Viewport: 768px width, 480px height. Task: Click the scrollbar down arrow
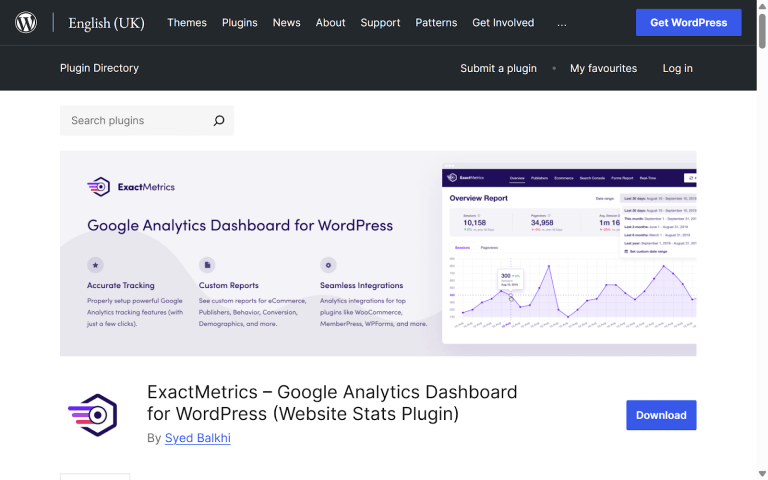(x=762, y=474)
